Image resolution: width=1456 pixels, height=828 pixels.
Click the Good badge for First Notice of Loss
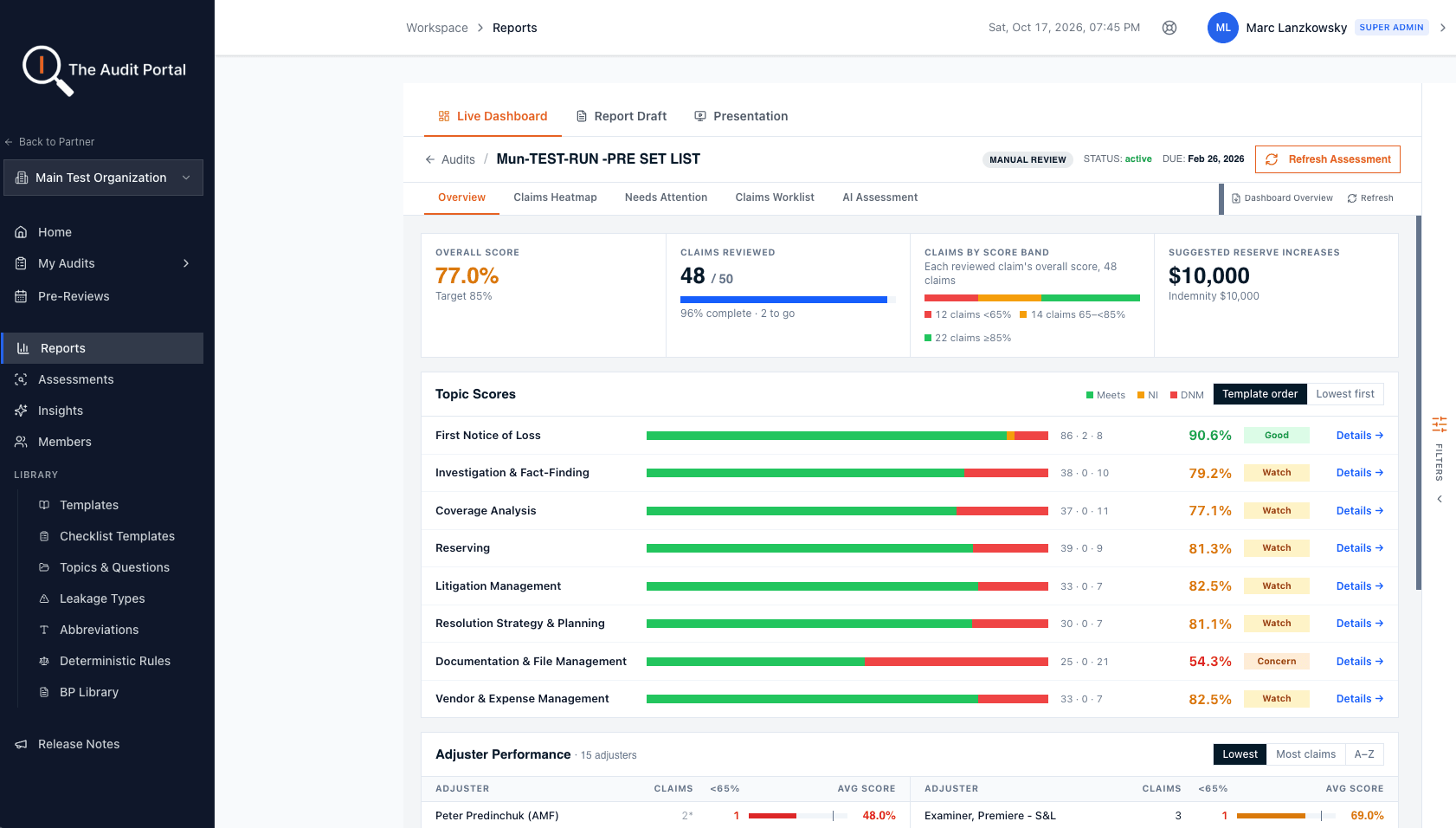click(x=1277, y=436)
